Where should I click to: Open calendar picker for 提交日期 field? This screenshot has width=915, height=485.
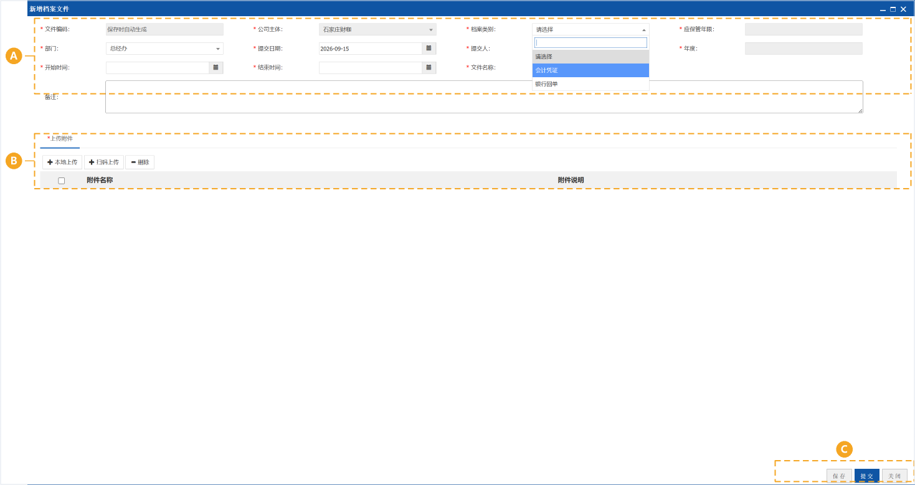click(429, 48)
